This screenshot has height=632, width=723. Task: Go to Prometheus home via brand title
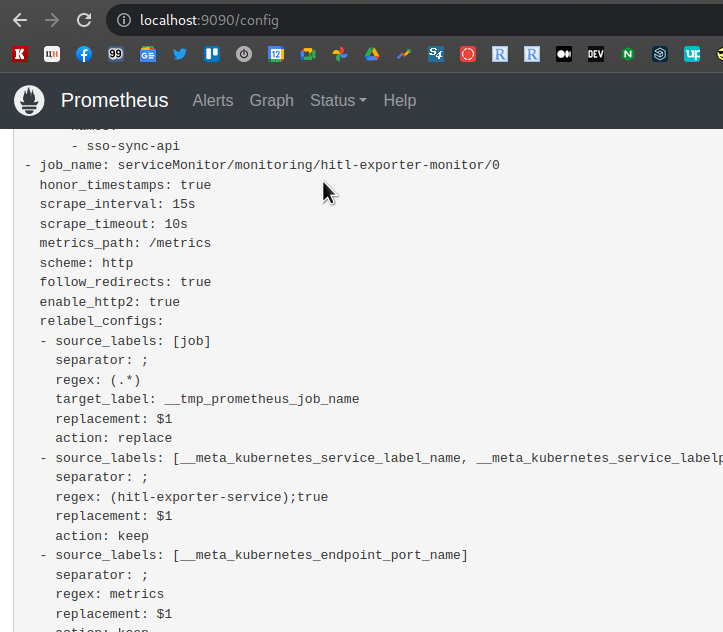coord(114,100)
